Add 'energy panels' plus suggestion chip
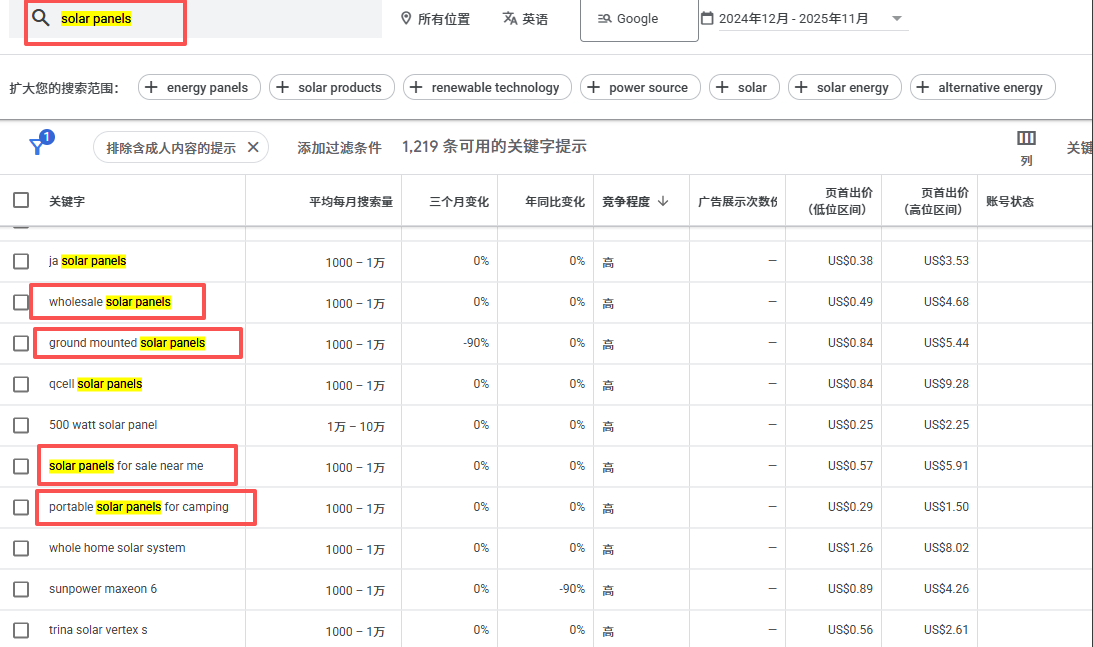This screenshot has height=647, width=1093. coord(199,88)
